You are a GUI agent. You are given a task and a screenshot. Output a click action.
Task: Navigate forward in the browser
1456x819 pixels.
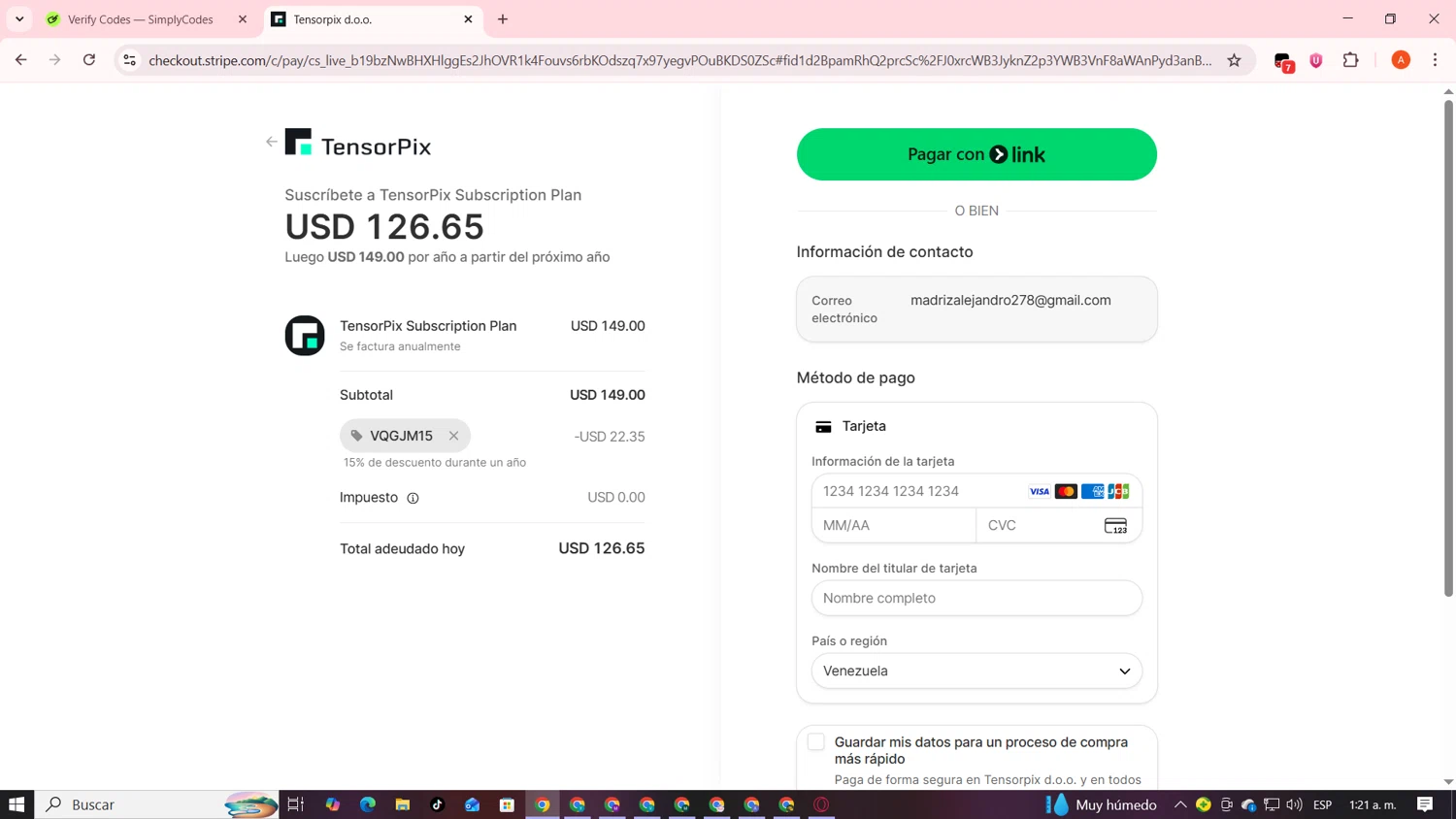[x=55, y=60]
